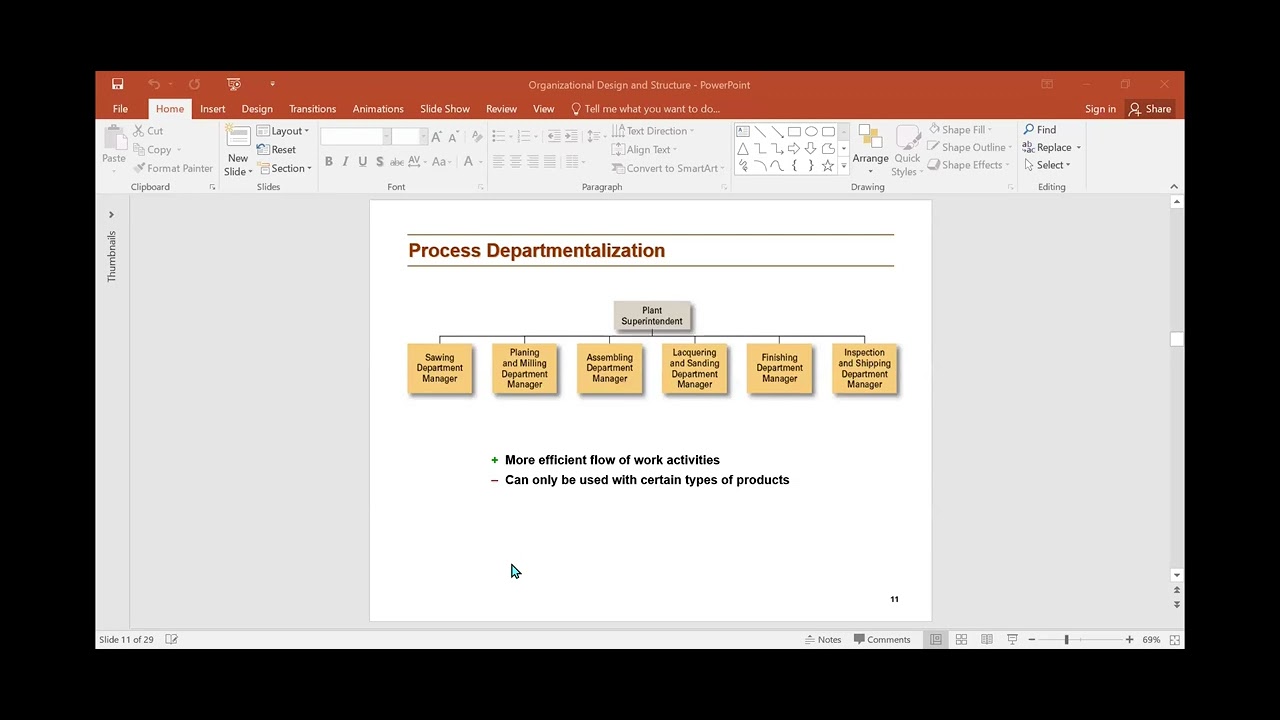The width and height of the screenshot is (1280, 720).
Task: Toggle Italic formatting
Action: (345, 162)
